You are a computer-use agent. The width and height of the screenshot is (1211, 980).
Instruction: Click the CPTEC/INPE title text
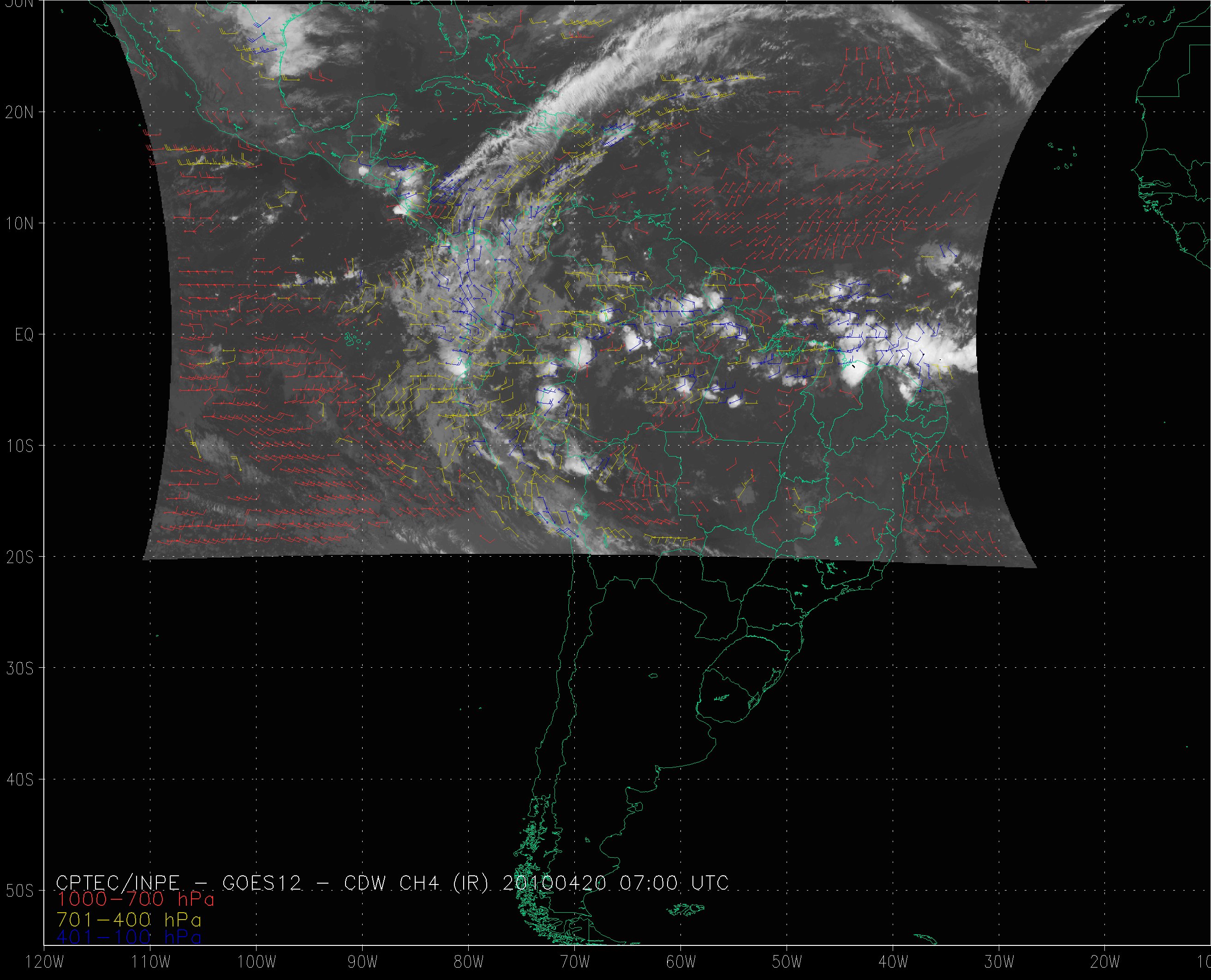tap(118, 882)
